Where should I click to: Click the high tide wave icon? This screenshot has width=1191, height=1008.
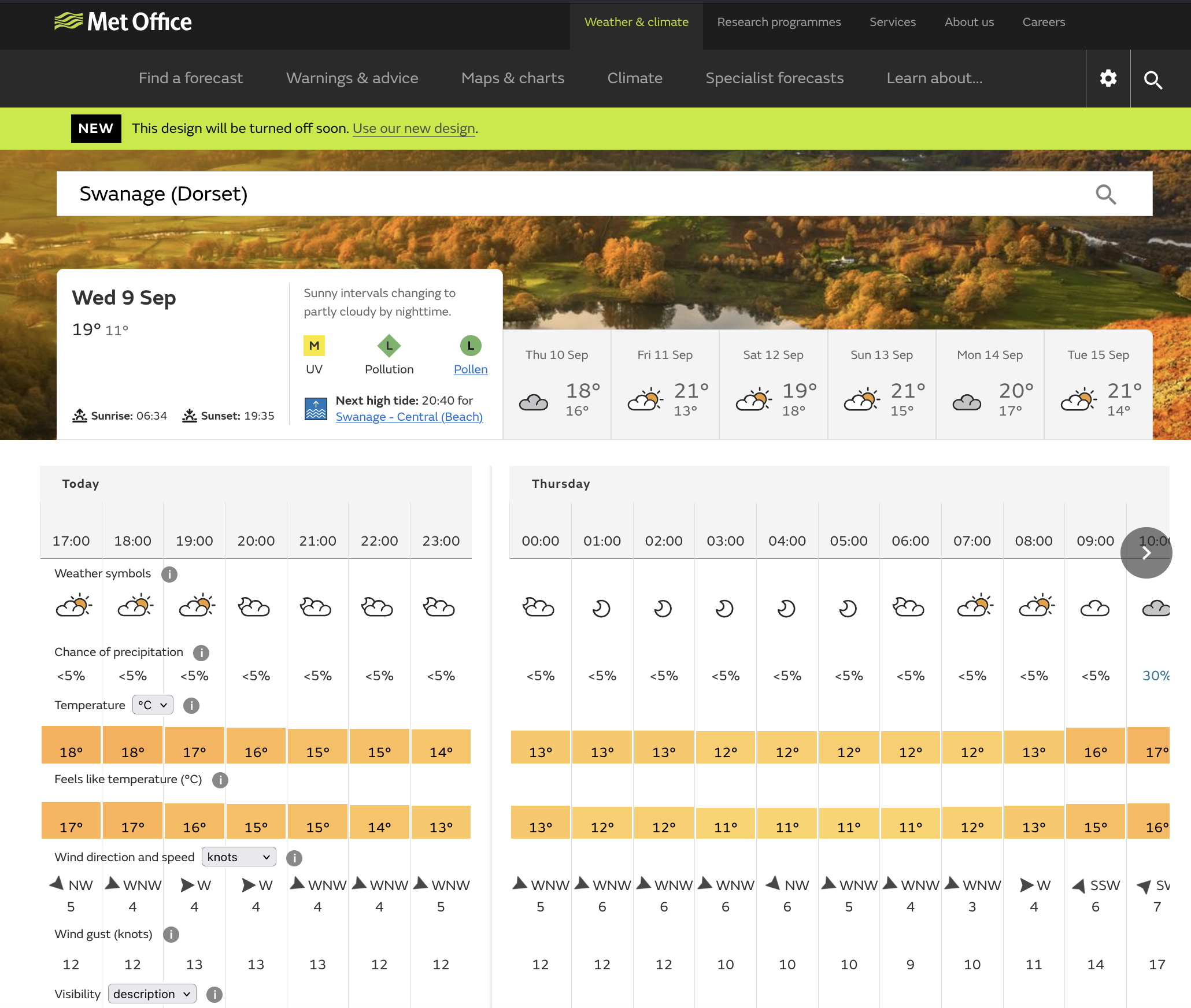316,409
